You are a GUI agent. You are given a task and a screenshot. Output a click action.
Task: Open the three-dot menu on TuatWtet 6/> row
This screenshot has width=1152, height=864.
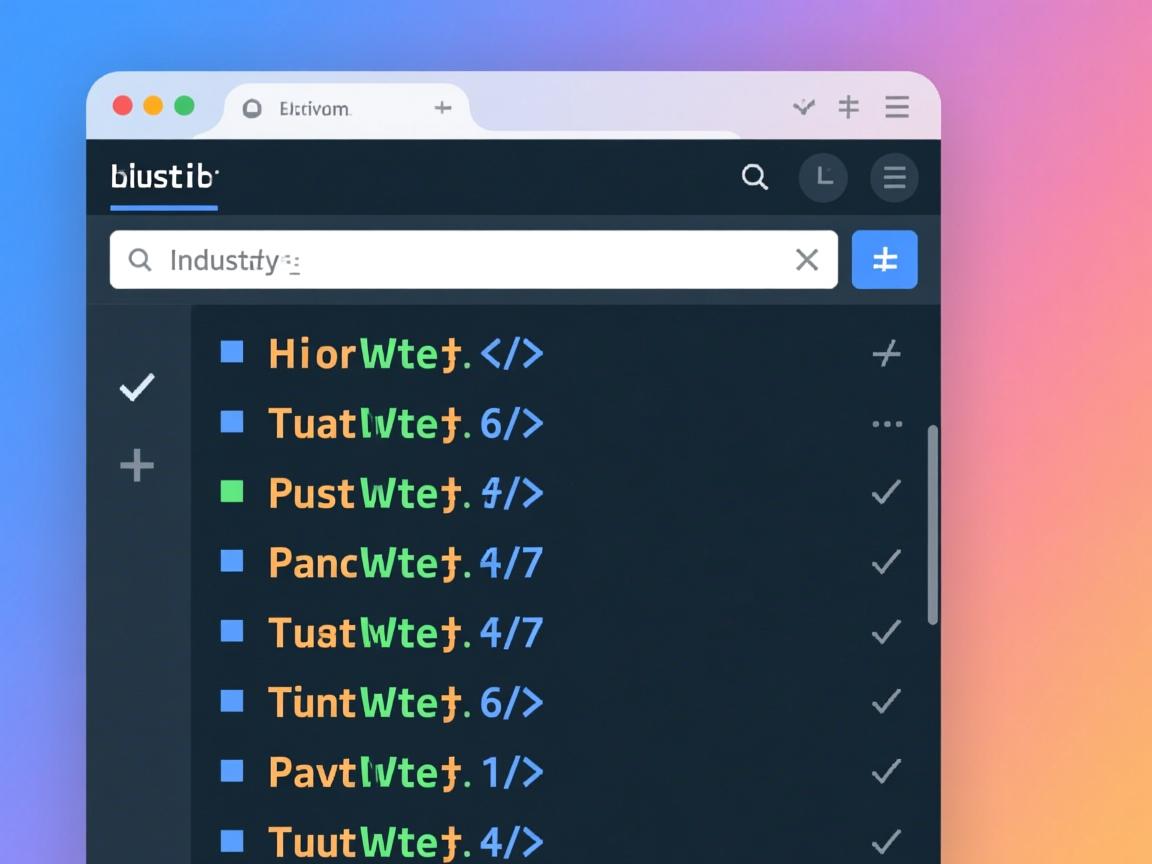pyautogui.click(x=886, y=424)
